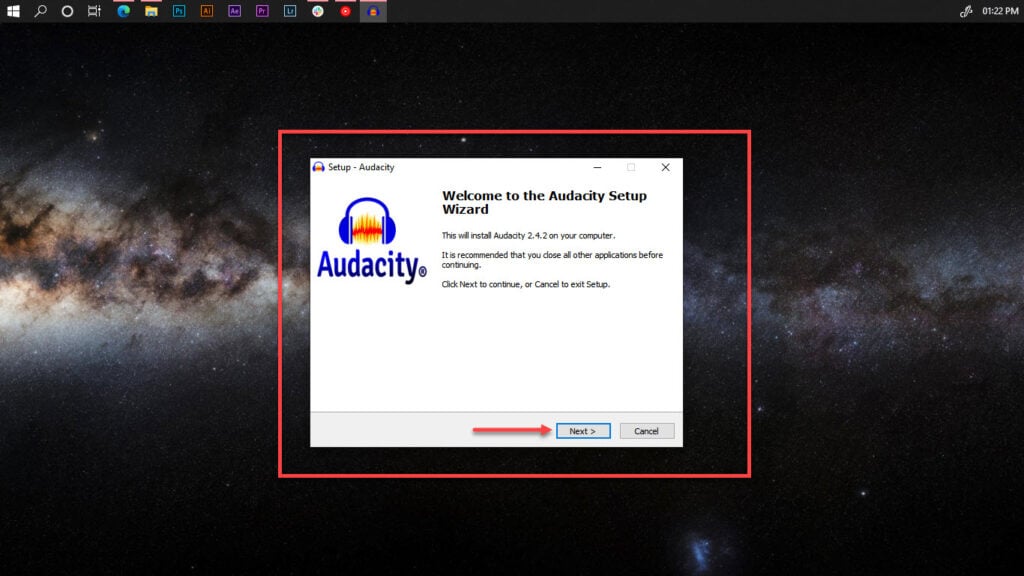Screen dimensions: 1024x576
Task: Launch Illustrator from the taskbar
Action: point(207,11)
